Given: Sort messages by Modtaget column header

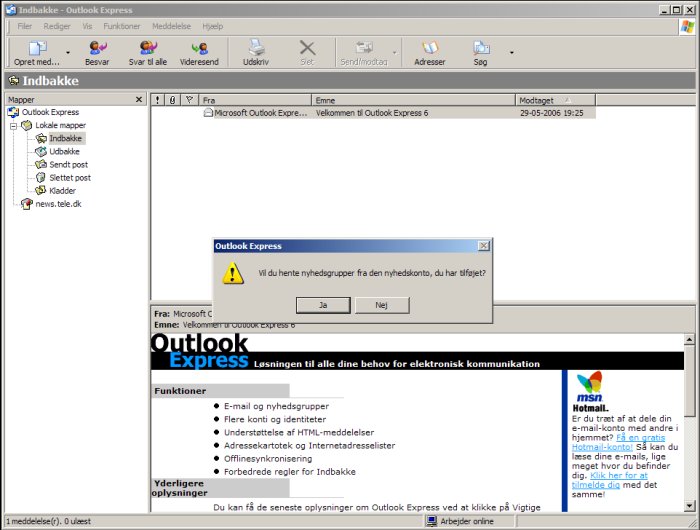Looking at the screenshot, I should 554,100.
